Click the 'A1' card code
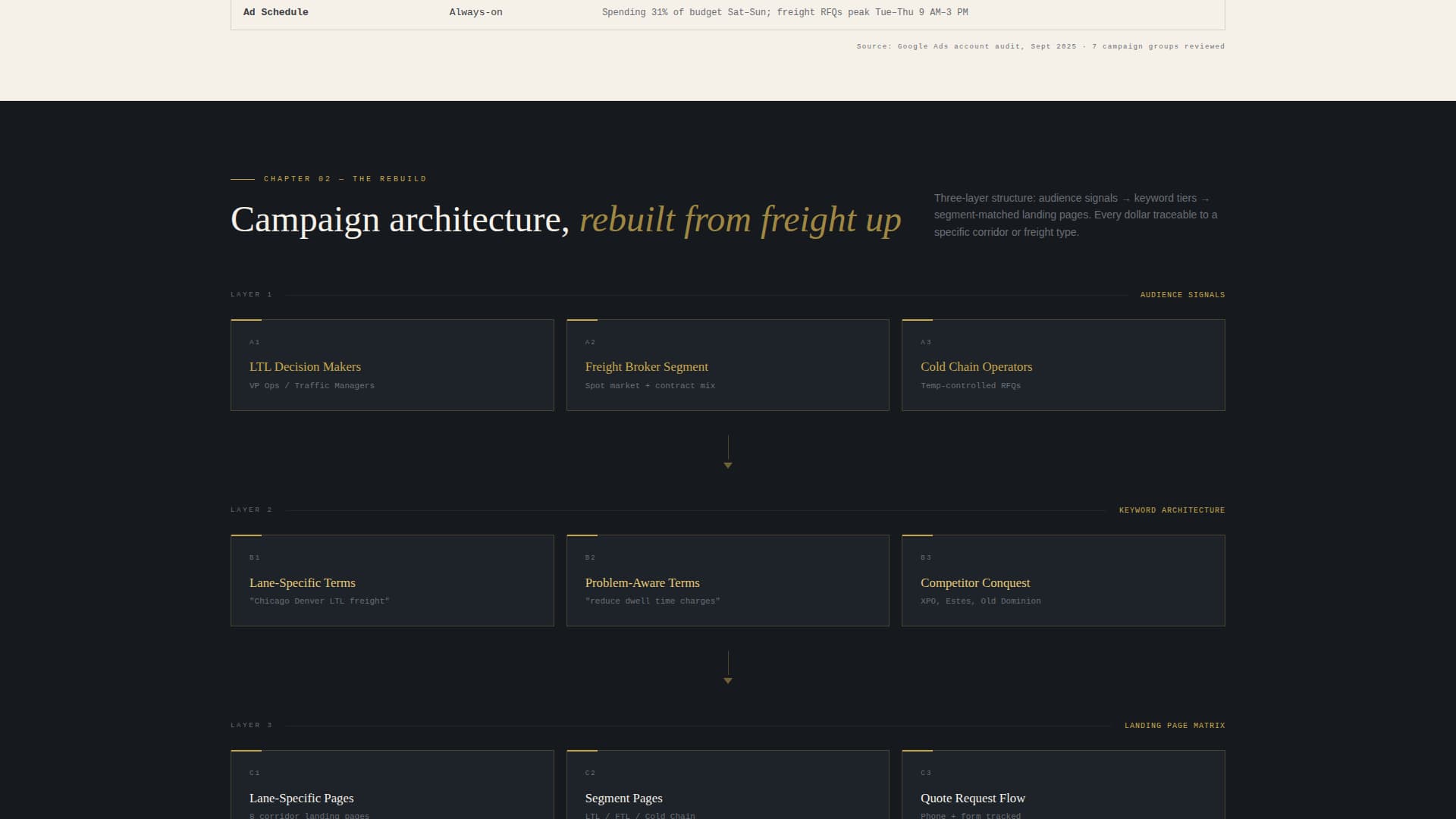Viewport: 1456px width, 819px height. pos(255,343)
